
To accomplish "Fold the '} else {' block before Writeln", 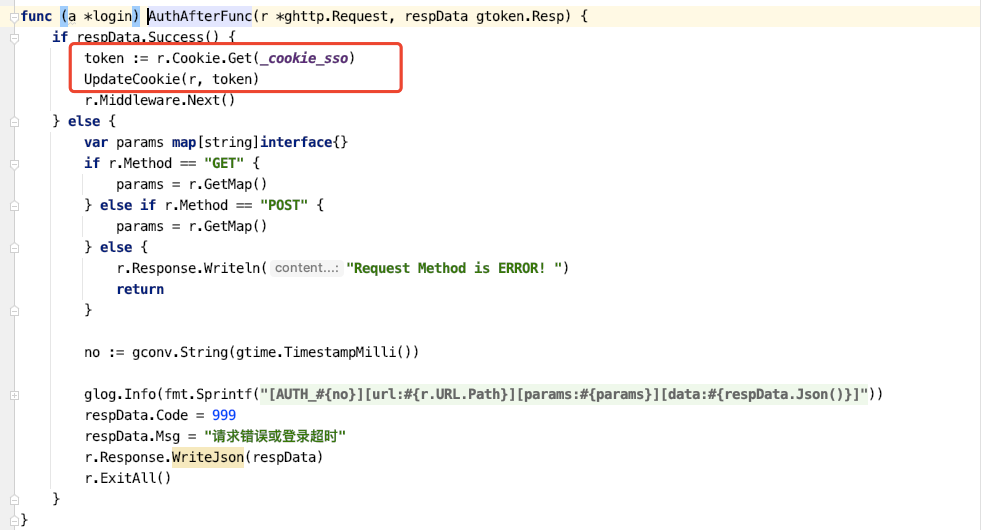I will coord(14,248).
